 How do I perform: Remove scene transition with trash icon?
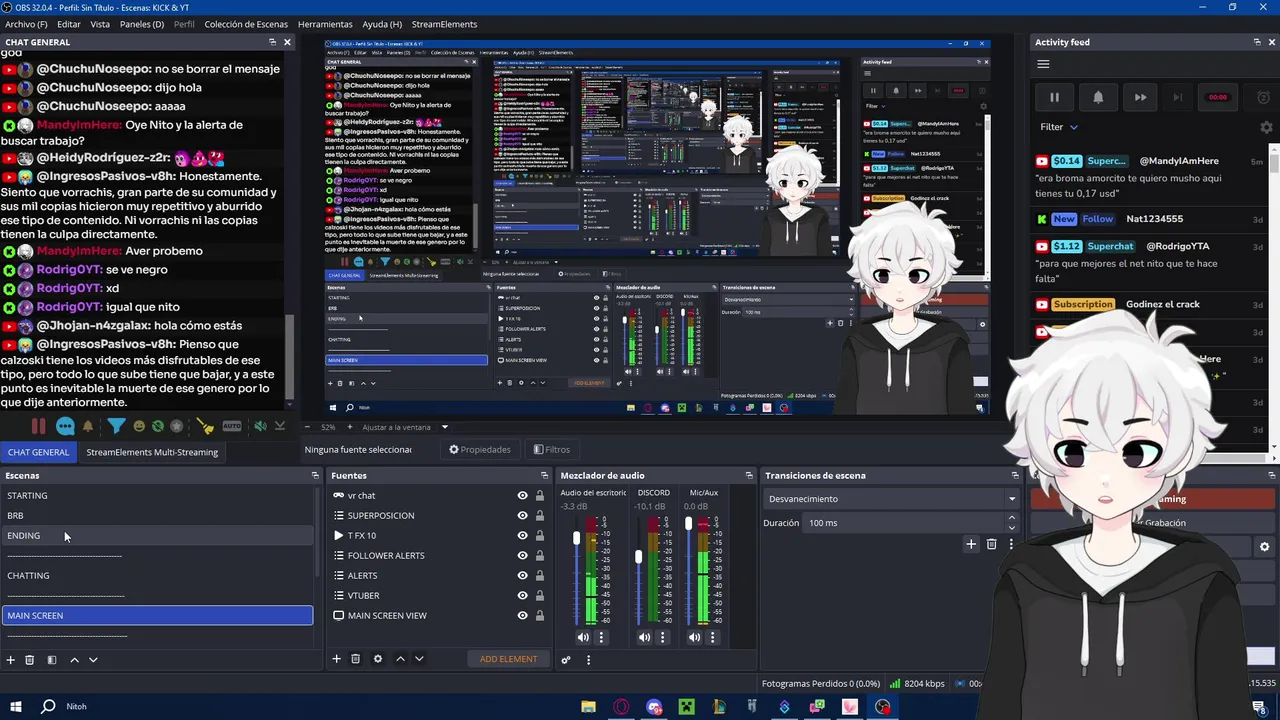click(x=991, y=544)
